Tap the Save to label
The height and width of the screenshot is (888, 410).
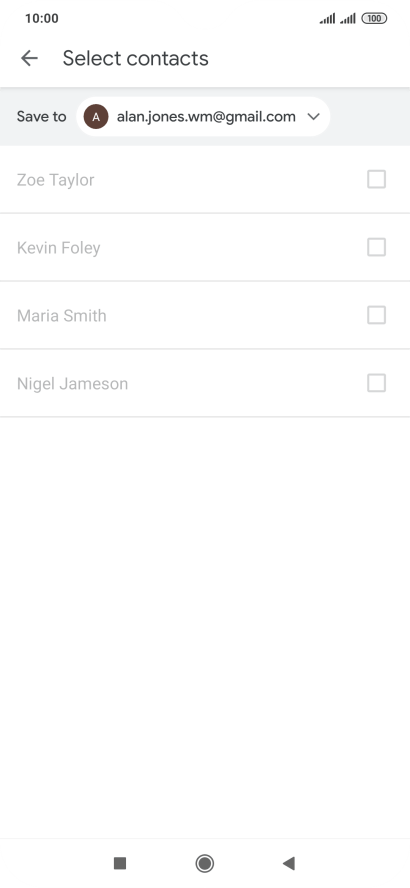tap(41, 117)
